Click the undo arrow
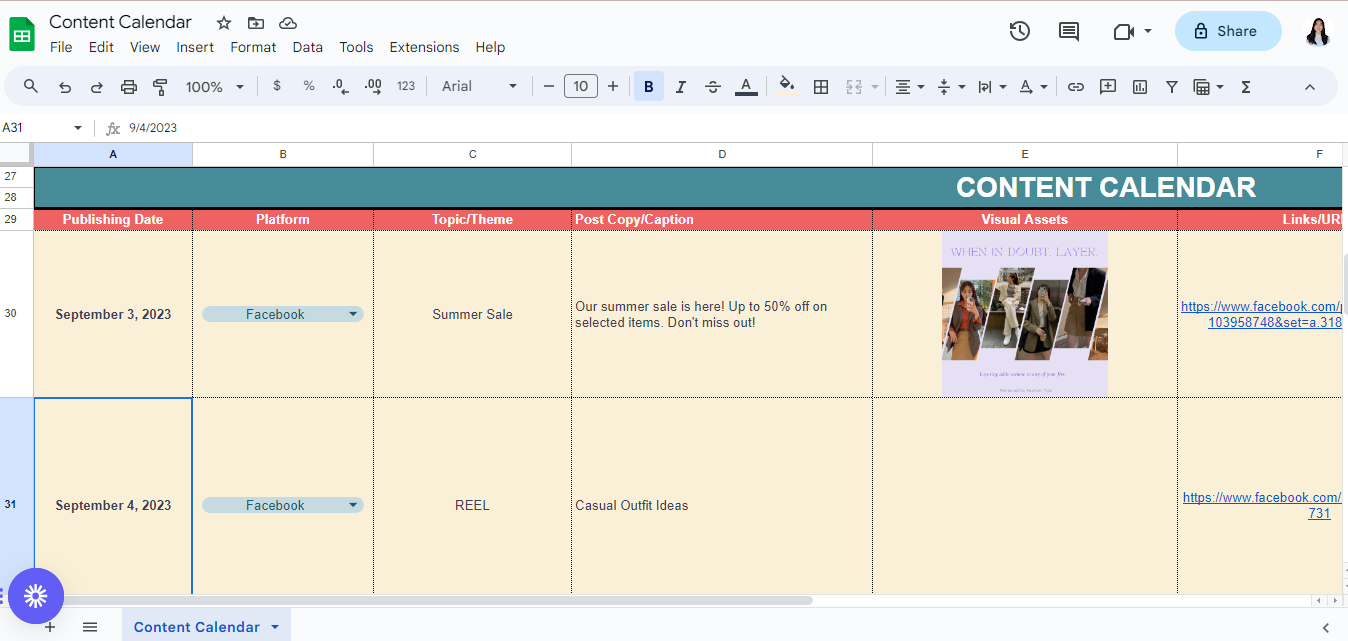The width and height of the screenshot is (1348, 641). pyautogui.click(x=65, y=87)
